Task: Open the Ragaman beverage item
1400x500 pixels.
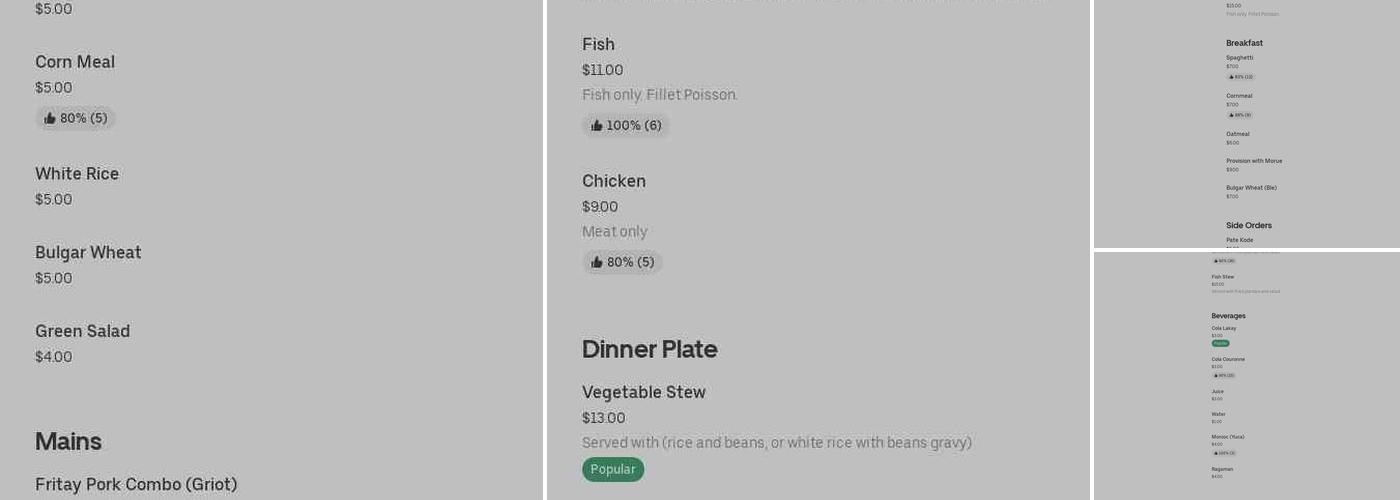Action: (x=1222, y=469)
